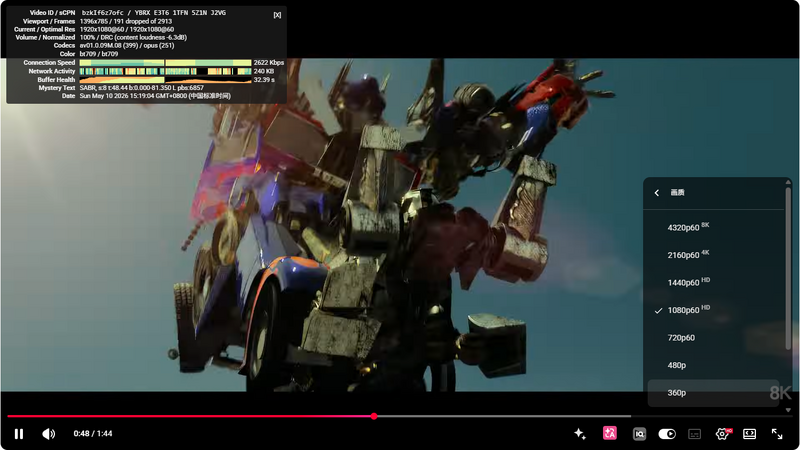Click the IQ enhancer icon
Screen dimensions: 800x450
639,434
